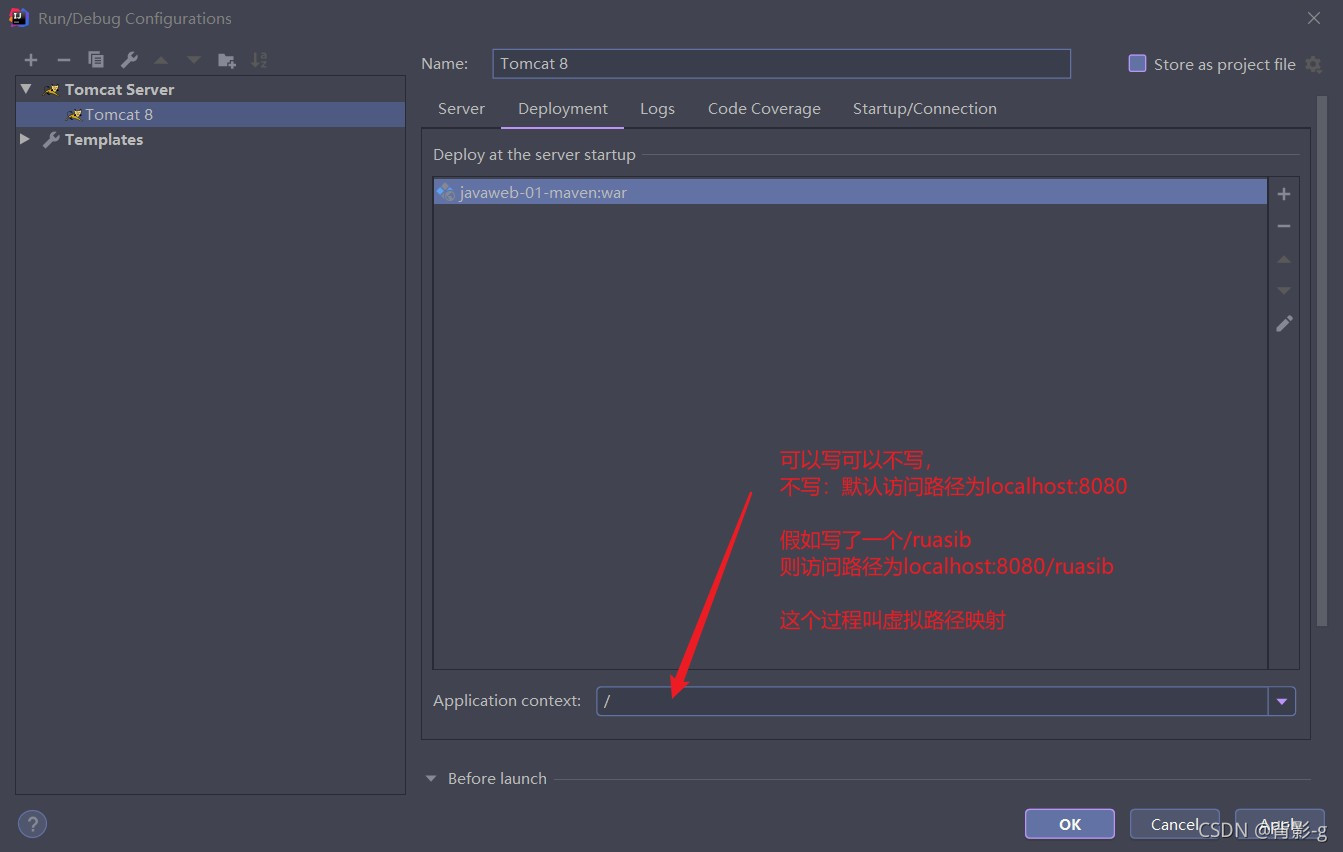
Task: Open the Application context dropdown
Action: (1281, 701)
